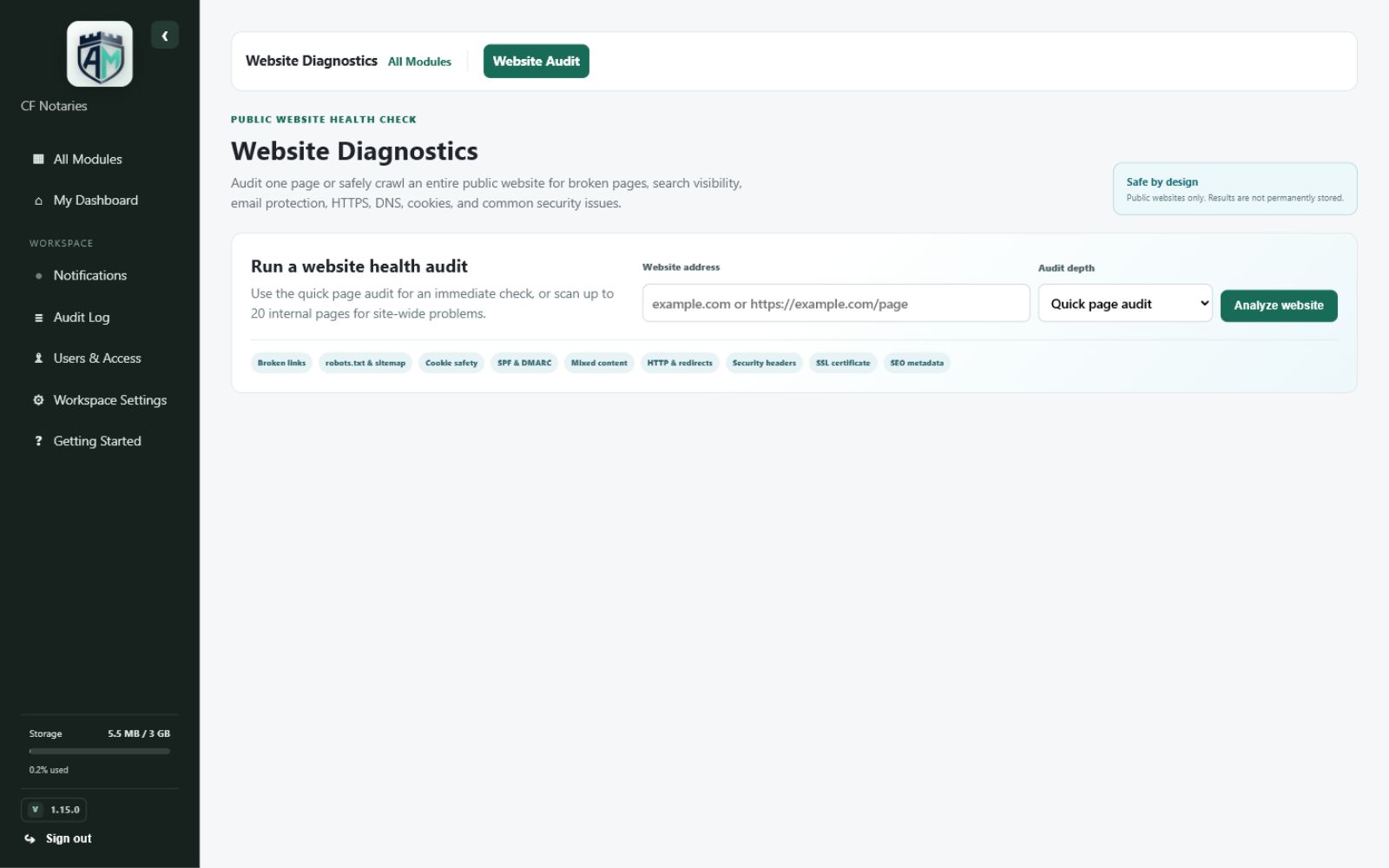Open Getting Started guide

100,441
